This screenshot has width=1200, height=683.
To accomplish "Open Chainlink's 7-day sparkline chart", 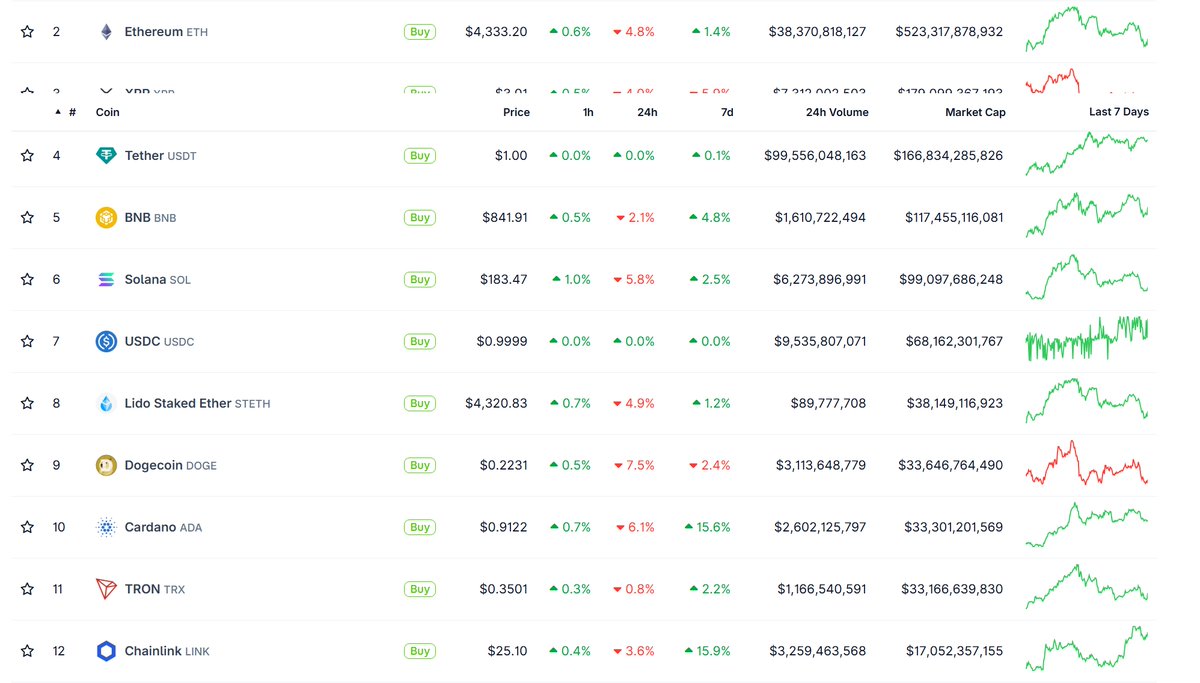I will tap(1087, 649).
